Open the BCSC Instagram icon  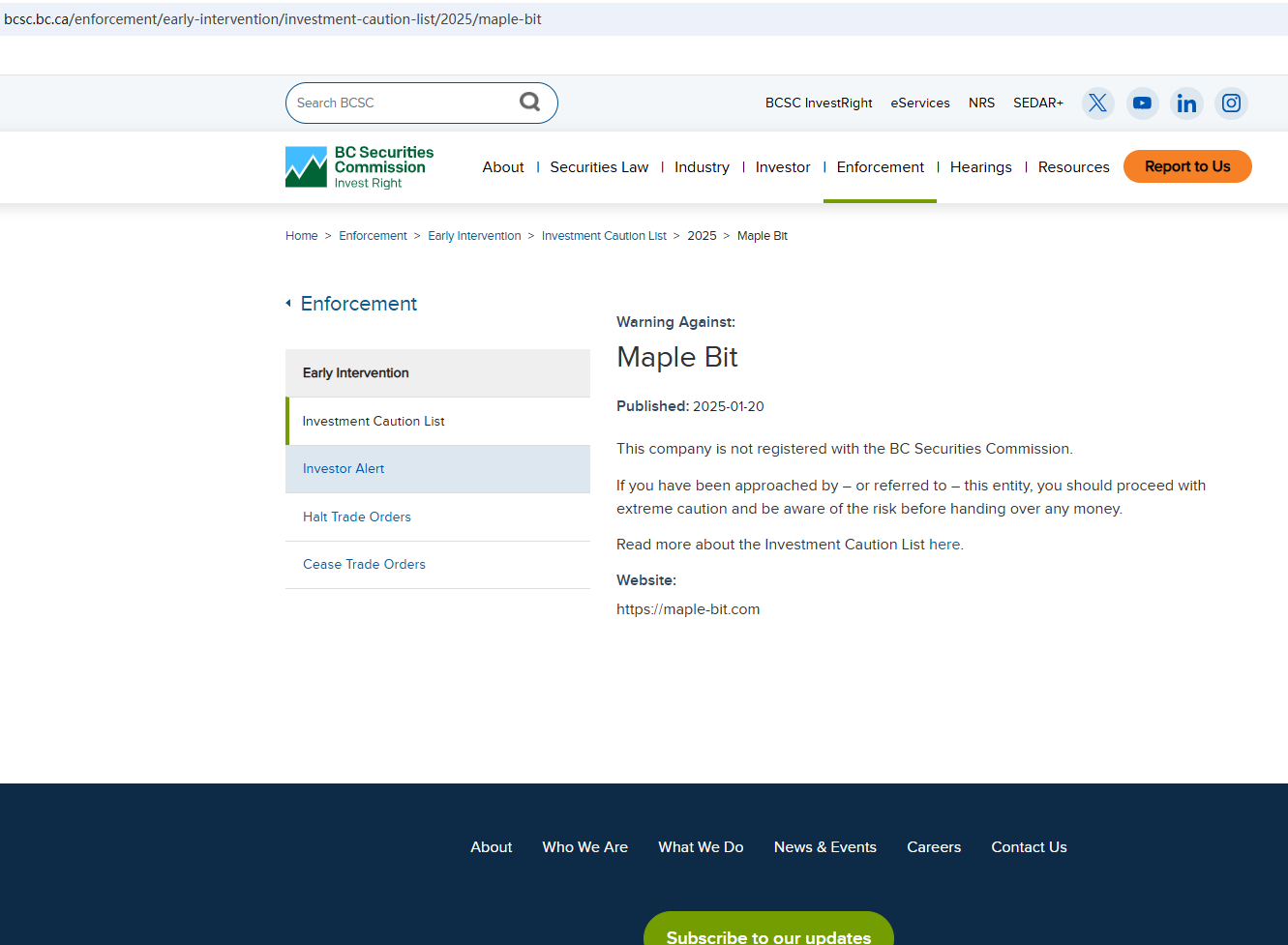[1231, 103]
